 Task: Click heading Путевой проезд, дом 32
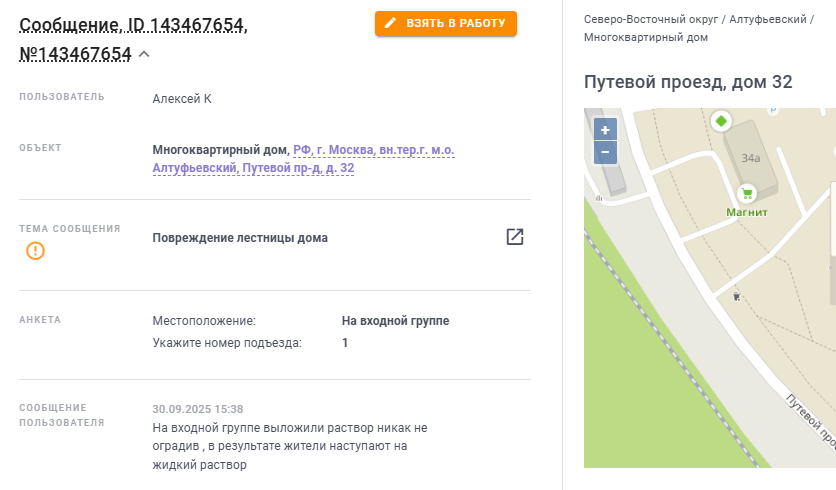(x=688, y=82)
